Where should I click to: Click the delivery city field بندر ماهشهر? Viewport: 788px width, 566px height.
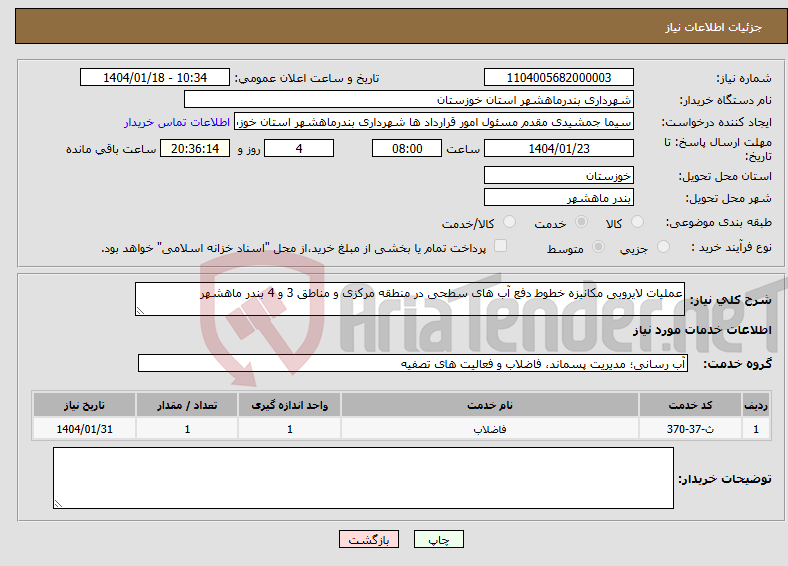[558, 198]
